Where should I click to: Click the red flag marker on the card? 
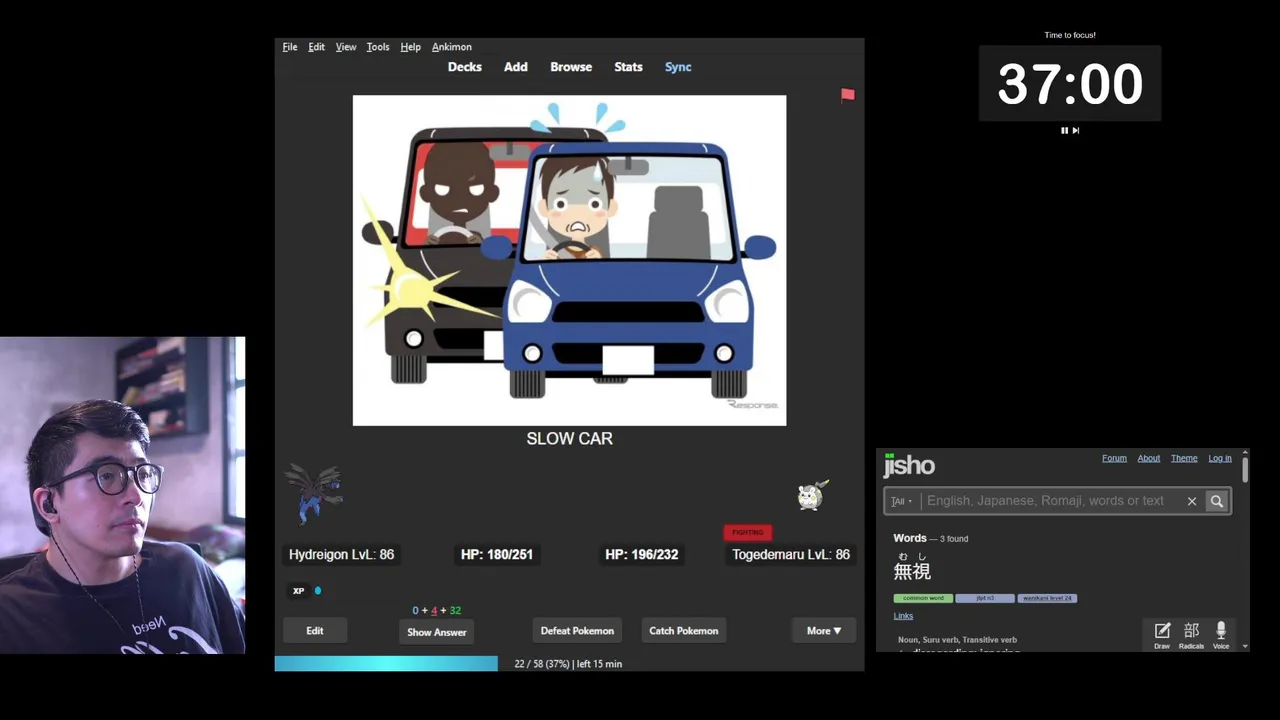848,95
